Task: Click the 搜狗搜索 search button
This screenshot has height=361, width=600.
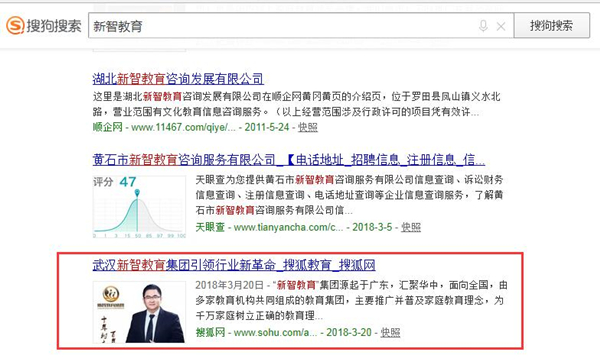Action: click(551, 26)
